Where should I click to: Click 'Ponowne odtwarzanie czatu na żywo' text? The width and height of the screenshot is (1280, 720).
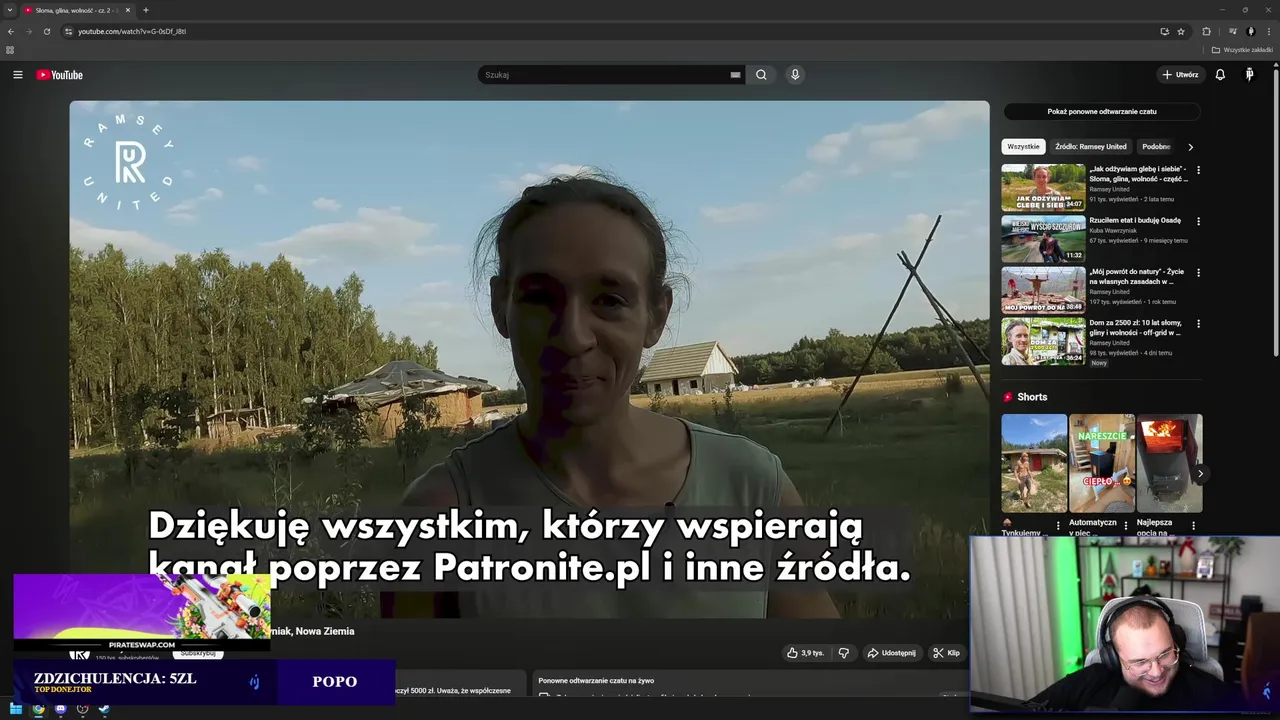(x=596, y=681)
